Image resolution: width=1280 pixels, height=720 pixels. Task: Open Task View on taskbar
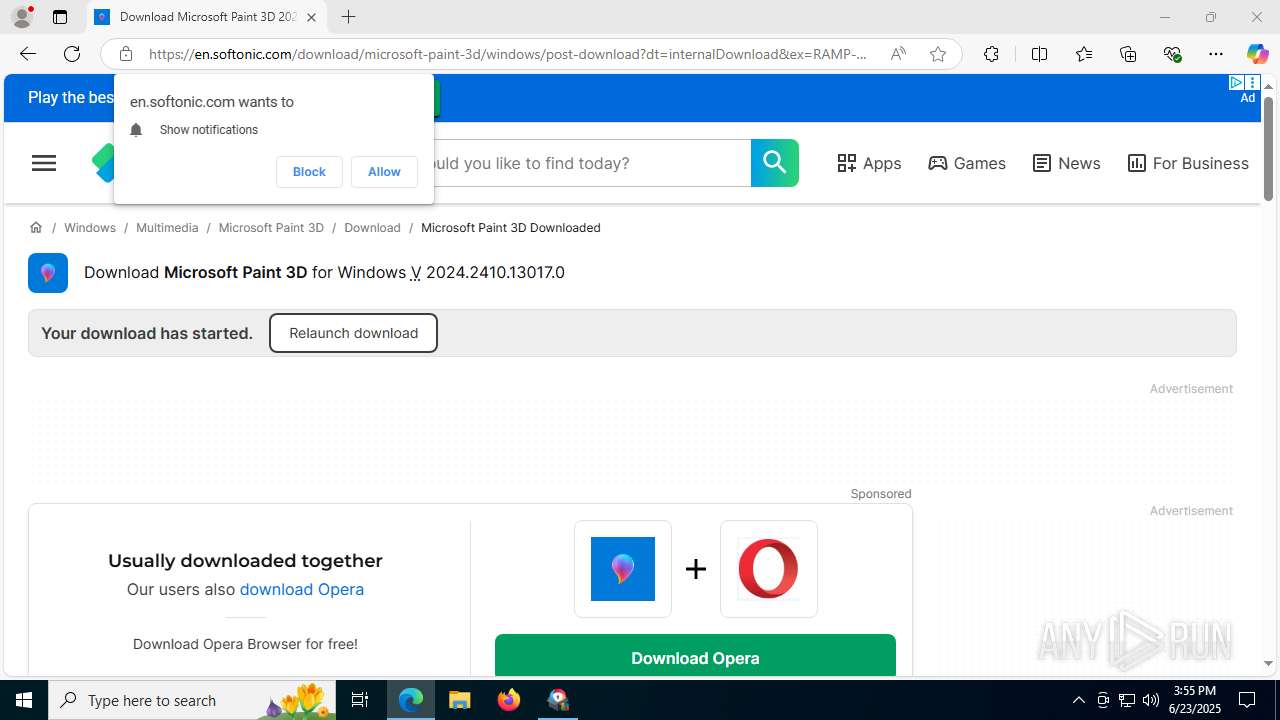pyautogui.click(x=360, y=700)
